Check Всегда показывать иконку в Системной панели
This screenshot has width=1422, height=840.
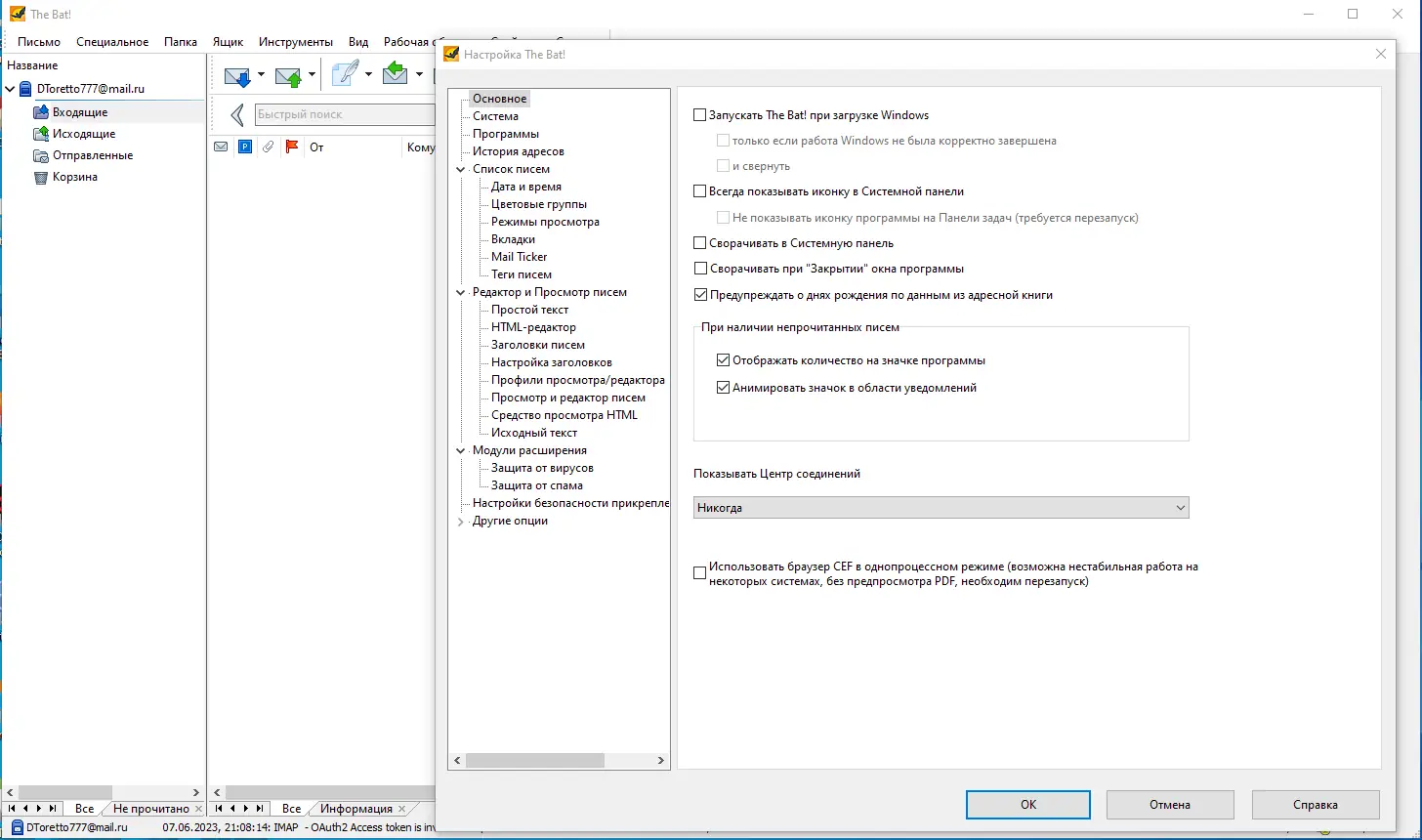tap(699, 191)
